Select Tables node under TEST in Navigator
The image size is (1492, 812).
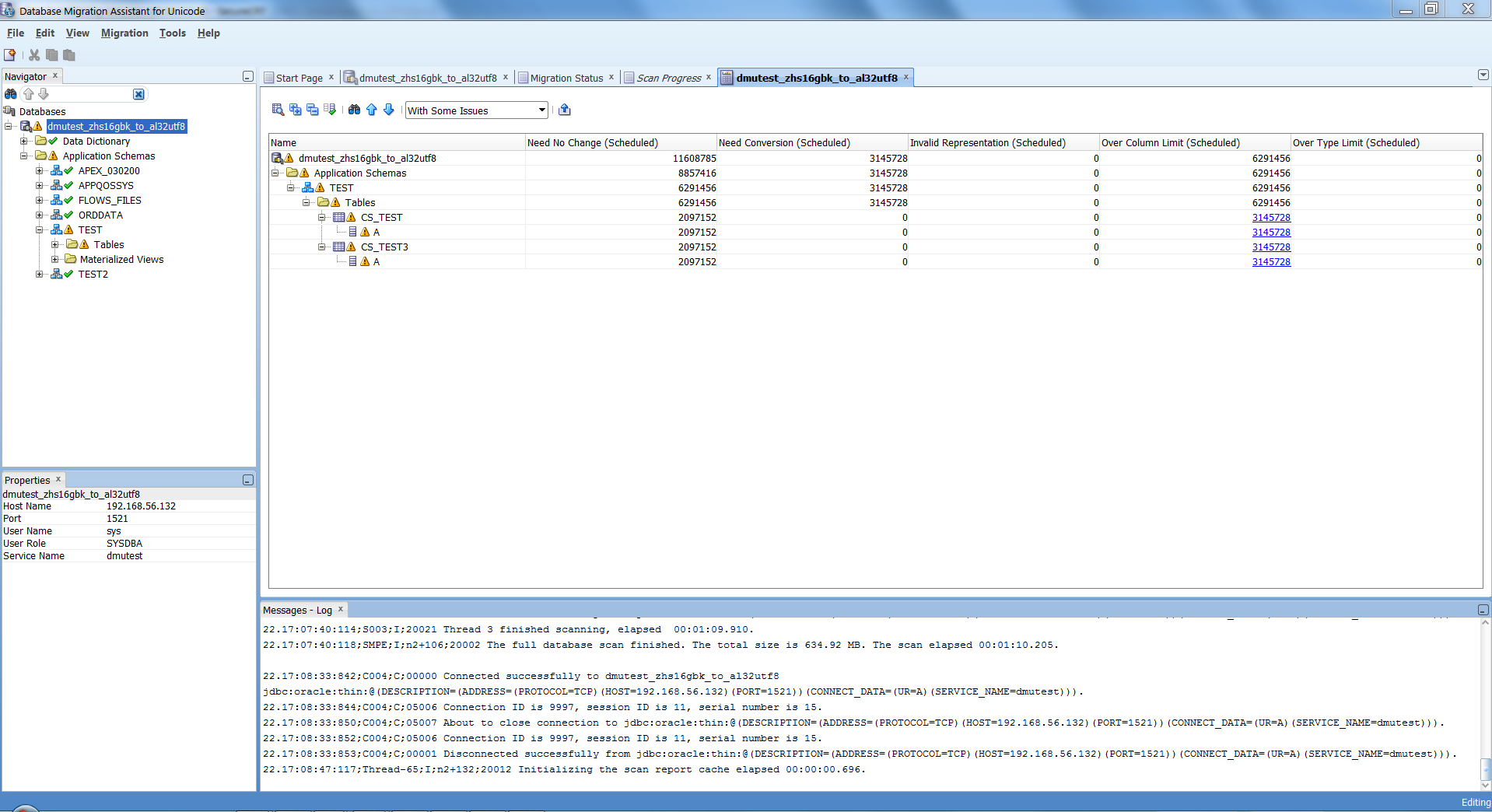109,244
